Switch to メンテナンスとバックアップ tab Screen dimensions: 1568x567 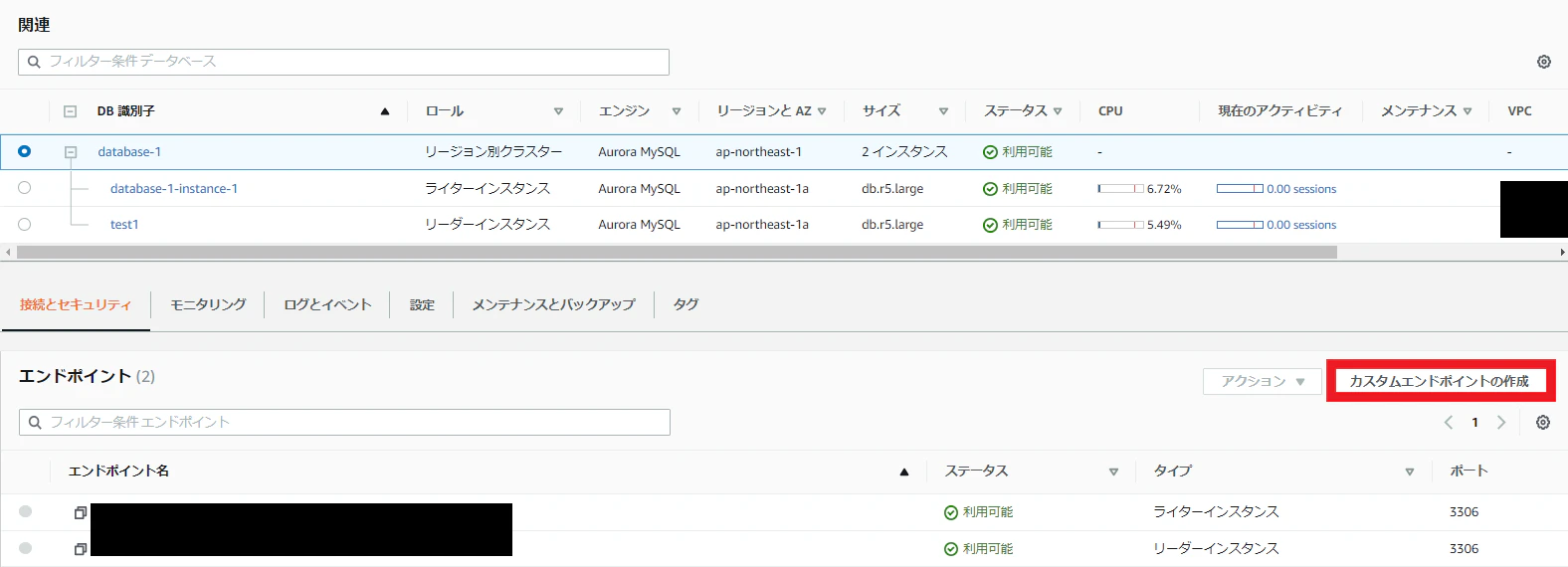[x=553, y=304]
